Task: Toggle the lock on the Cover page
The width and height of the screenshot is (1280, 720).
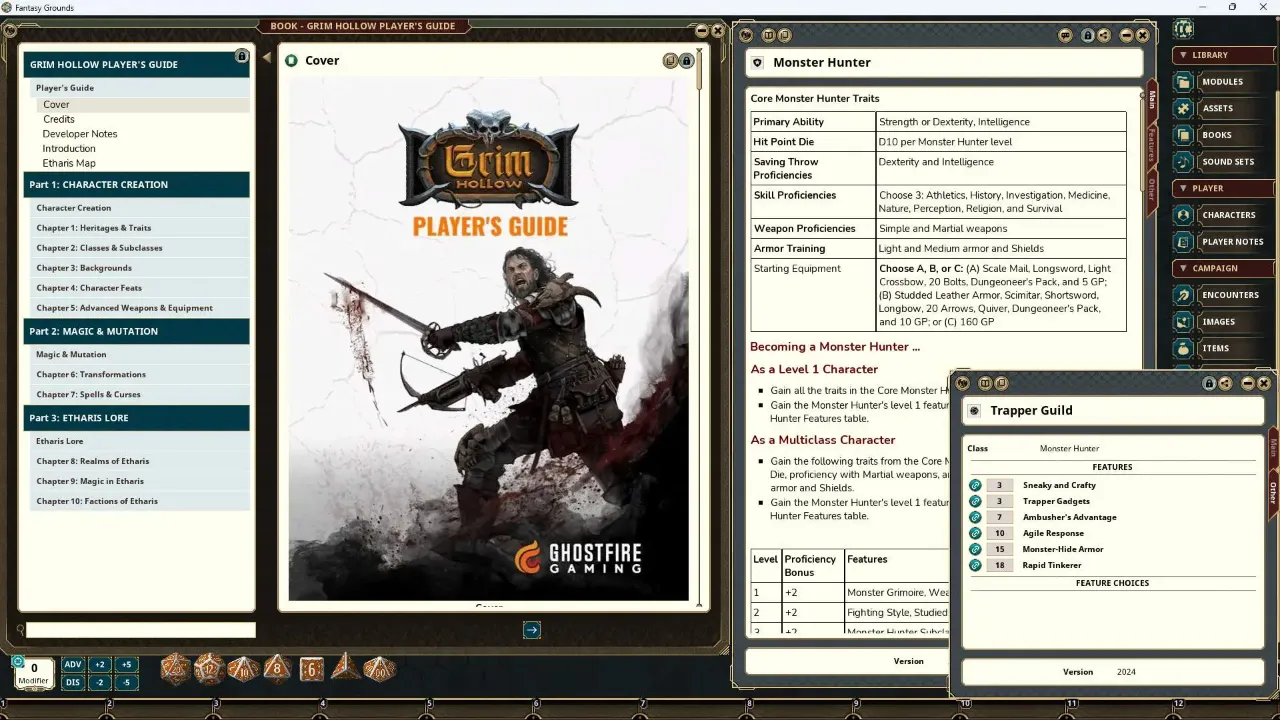Action: [686, 61]
